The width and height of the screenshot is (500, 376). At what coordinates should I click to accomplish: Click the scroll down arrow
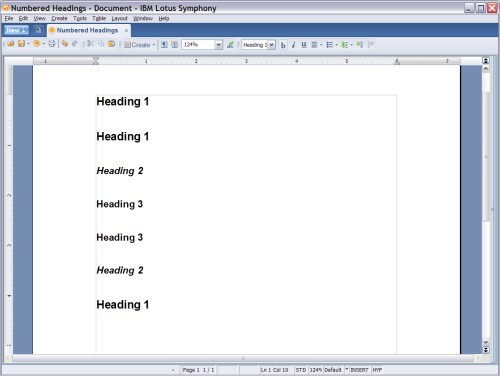(x=486, y=342)
